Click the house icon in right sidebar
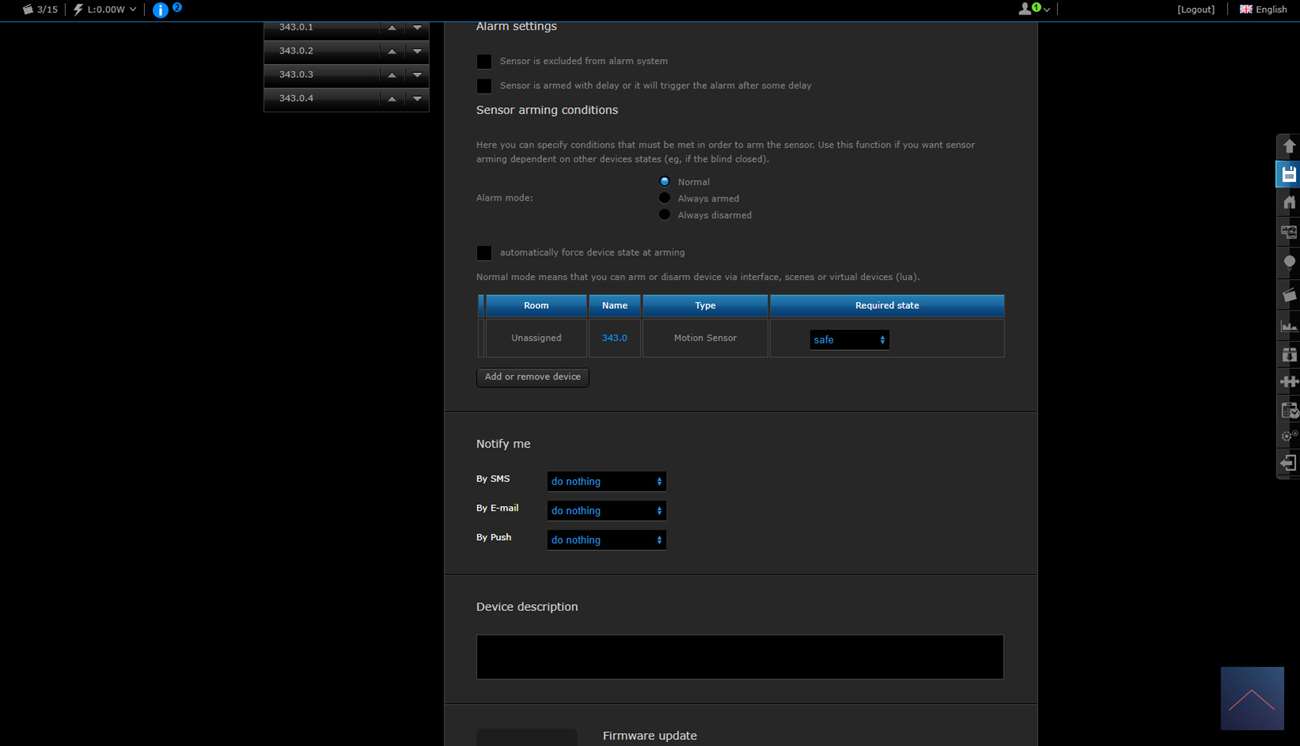This screenshot has height=746, width=1300. tap(1288, 203)
